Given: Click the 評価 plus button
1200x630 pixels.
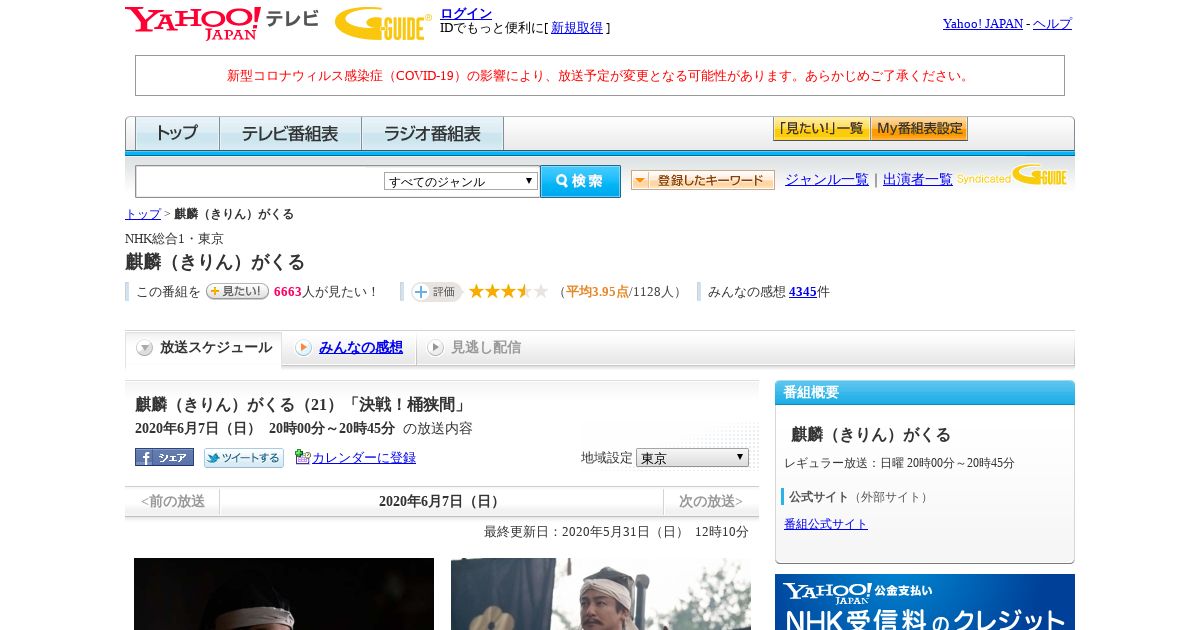Looking at the screenshot, I should (x=436, y=291).
